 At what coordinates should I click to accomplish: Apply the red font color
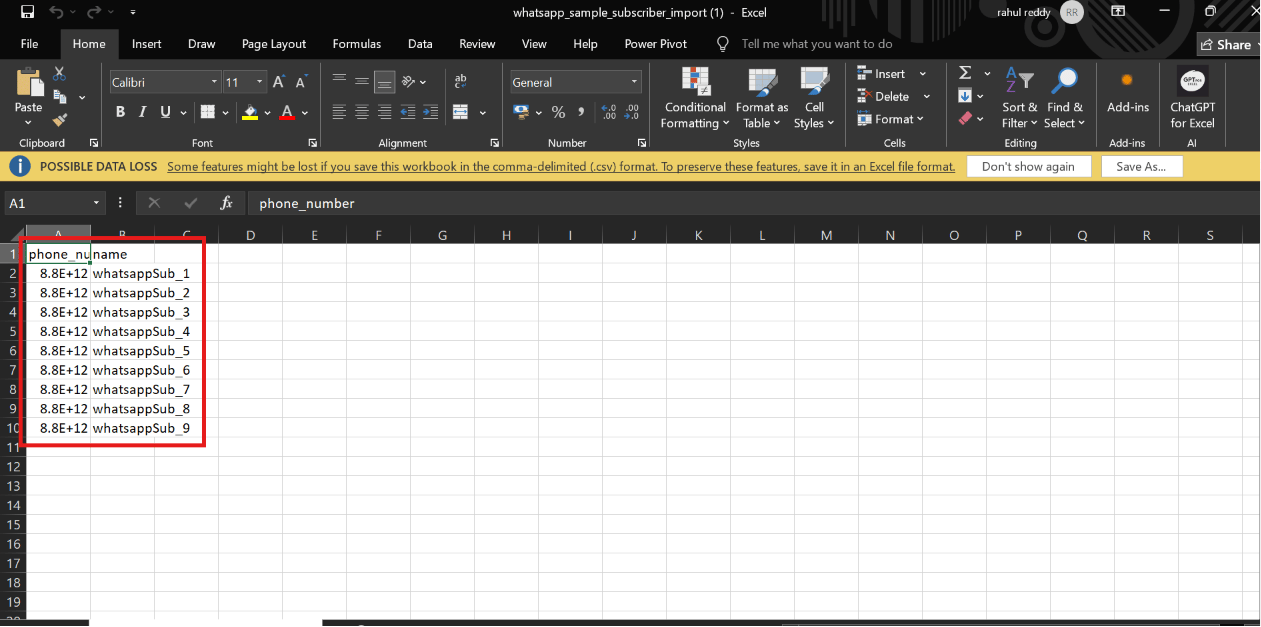pyautogui.click(x=288, y=112)
